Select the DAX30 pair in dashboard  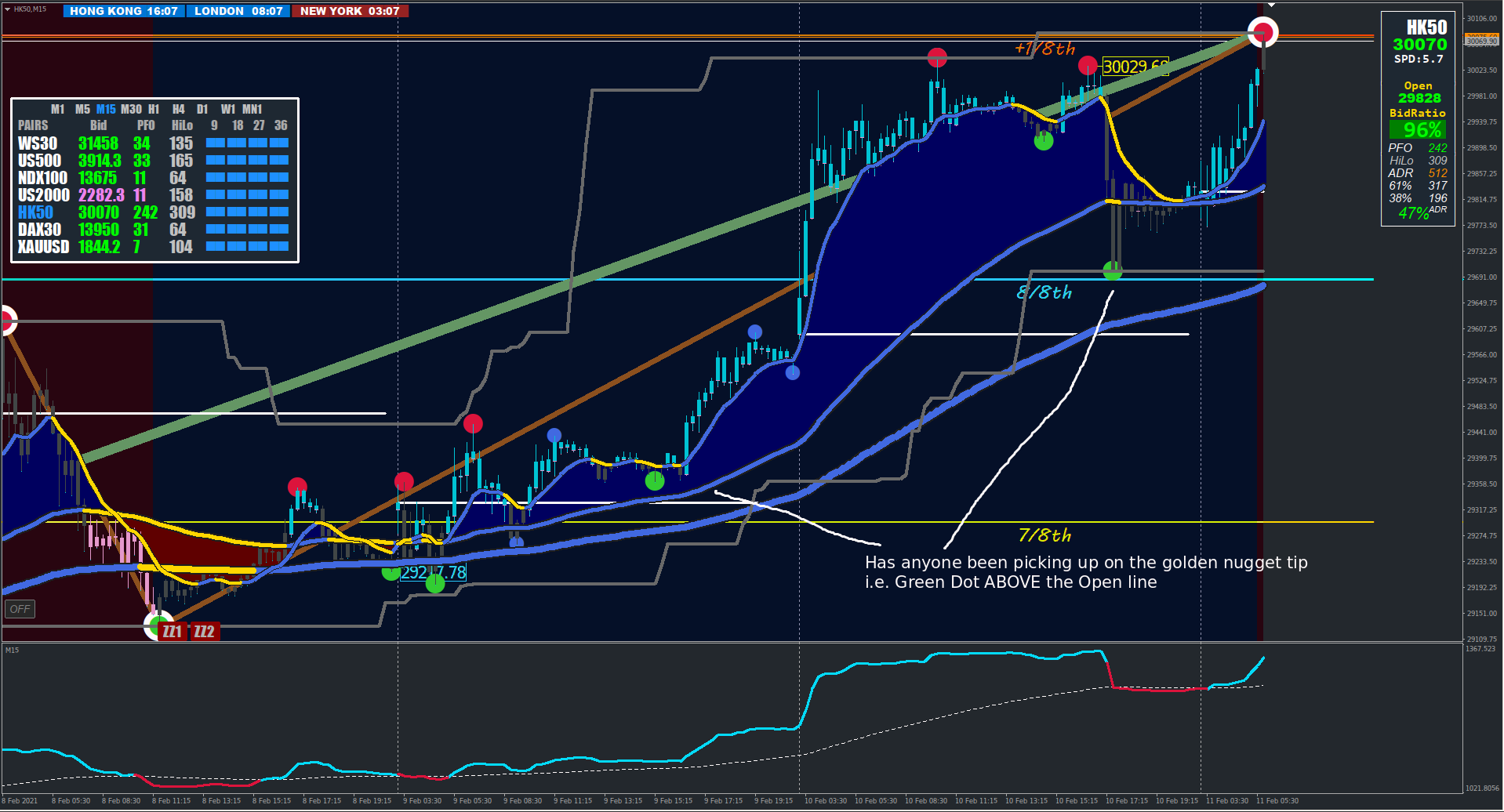point(39,230)
